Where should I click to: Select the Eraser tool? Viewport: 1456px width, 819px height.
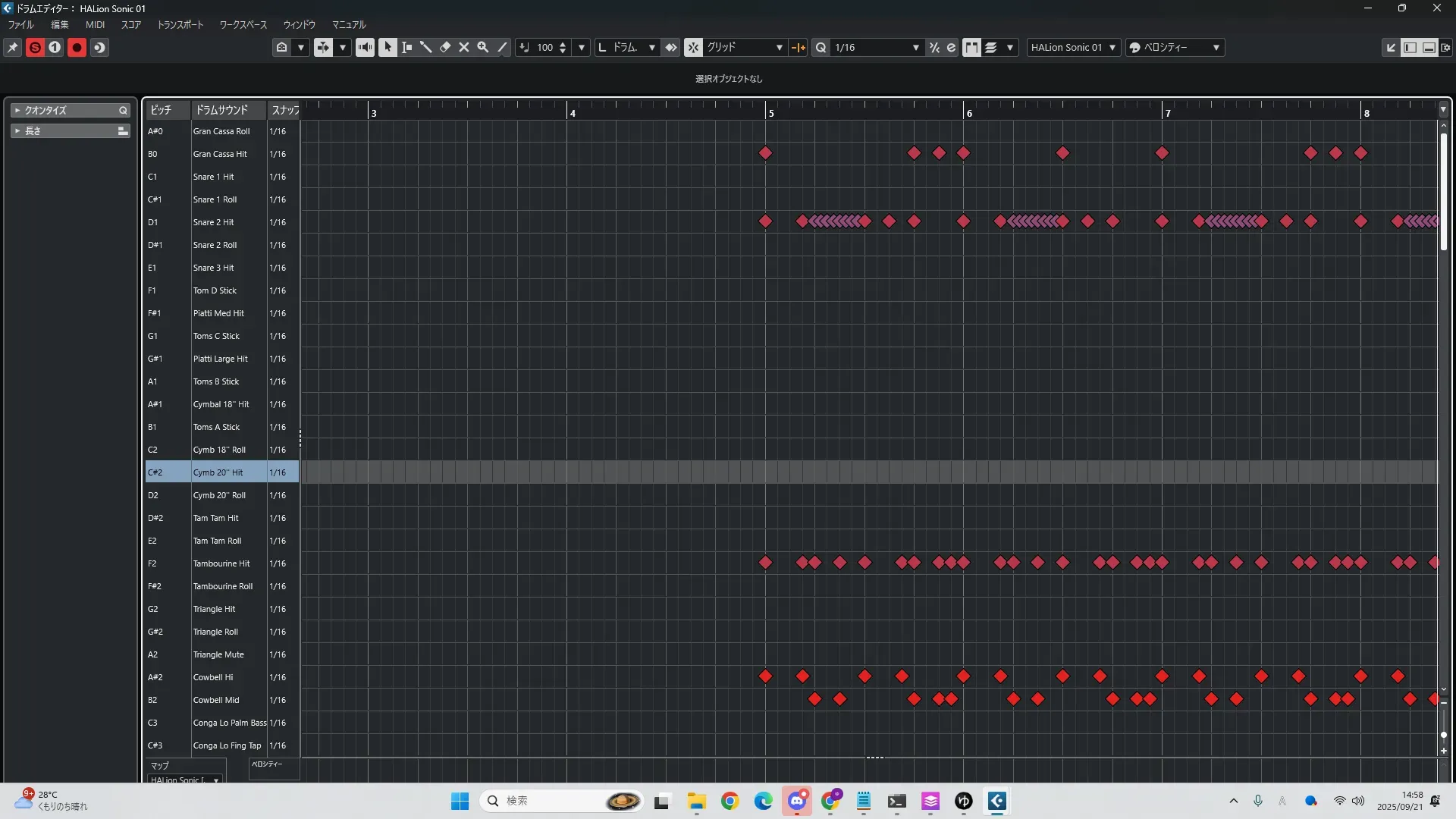[x=445, y=47]
